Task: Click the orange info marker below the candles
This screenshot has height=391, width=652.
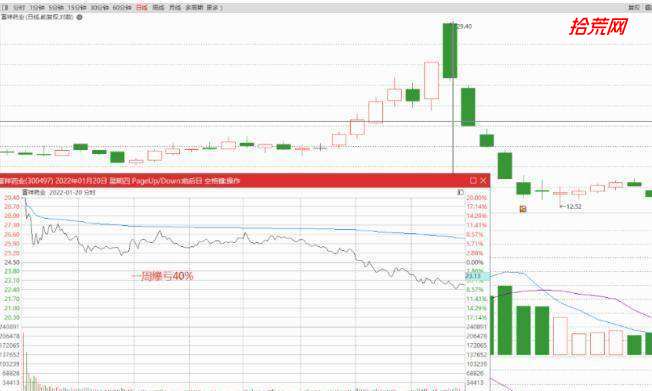Action: click(x=523, y=209)
